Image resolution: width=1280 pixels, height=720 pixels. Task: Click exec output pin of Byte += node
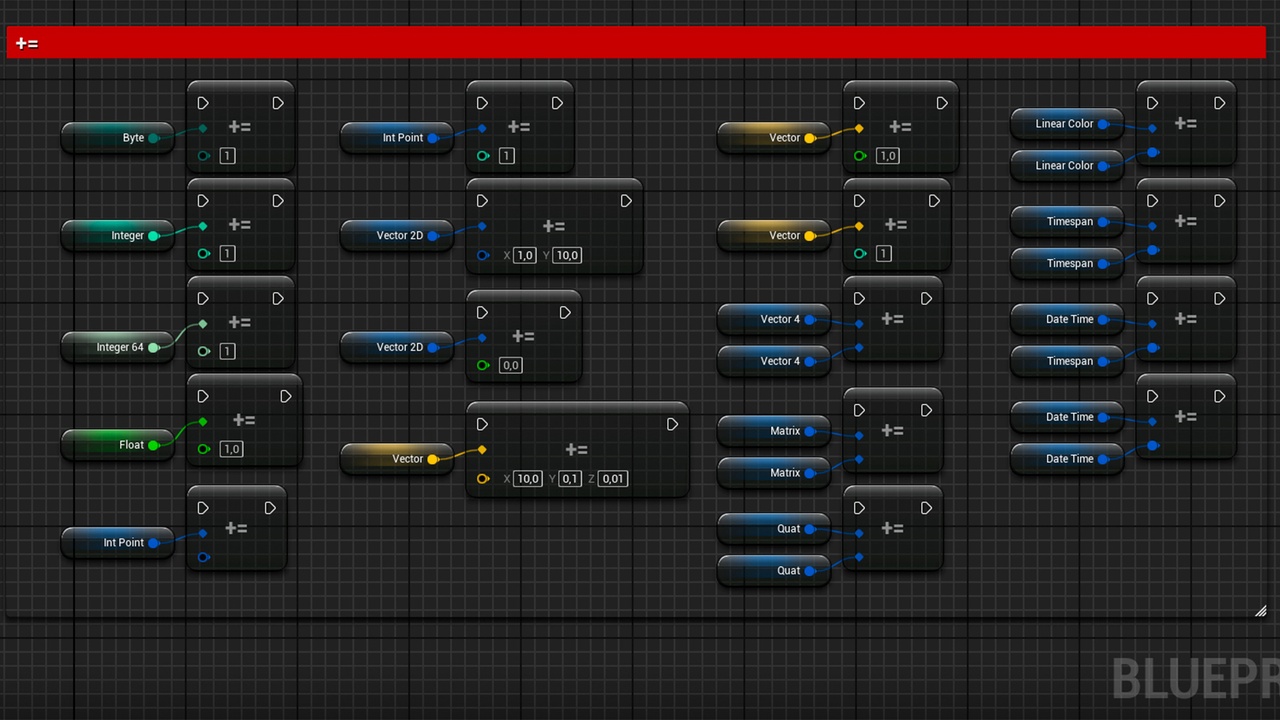(278, 103)
